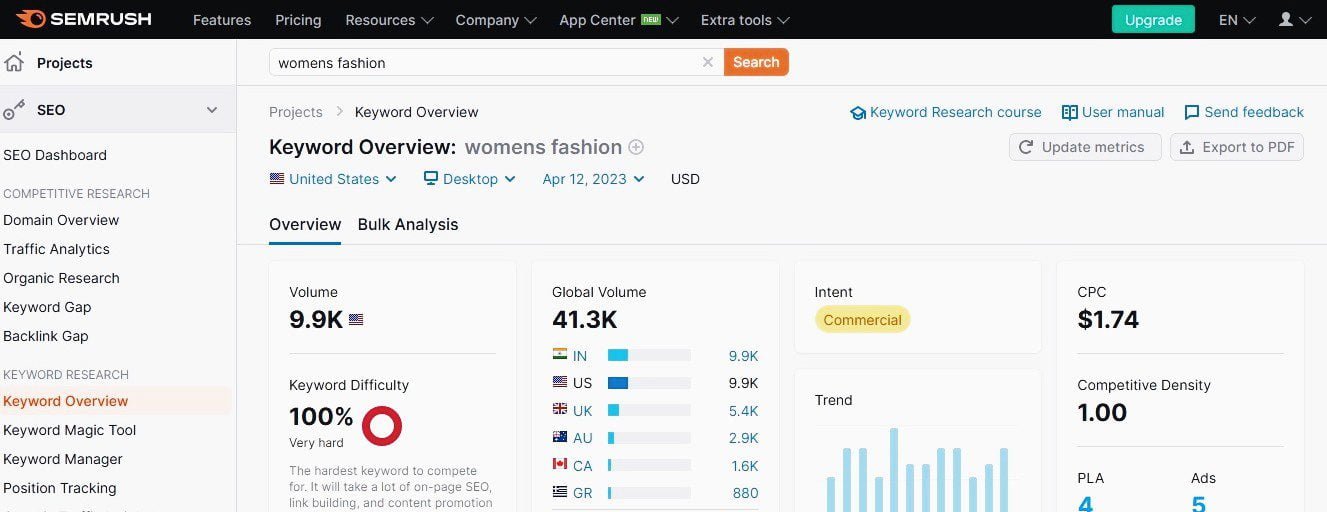Click the 880 GR volume value
The height and width of the screenshot is (512, 1327).
[746, 493]
